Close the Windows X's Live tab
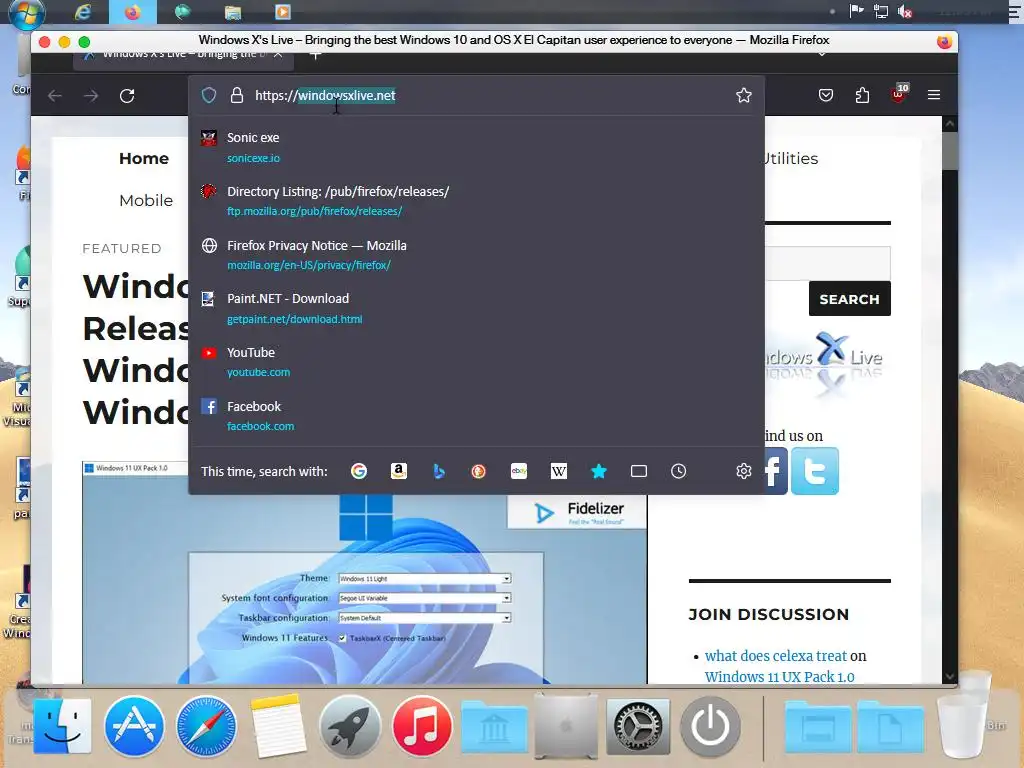The width and height of the screenshot is (1024, 768). point(278,55)
